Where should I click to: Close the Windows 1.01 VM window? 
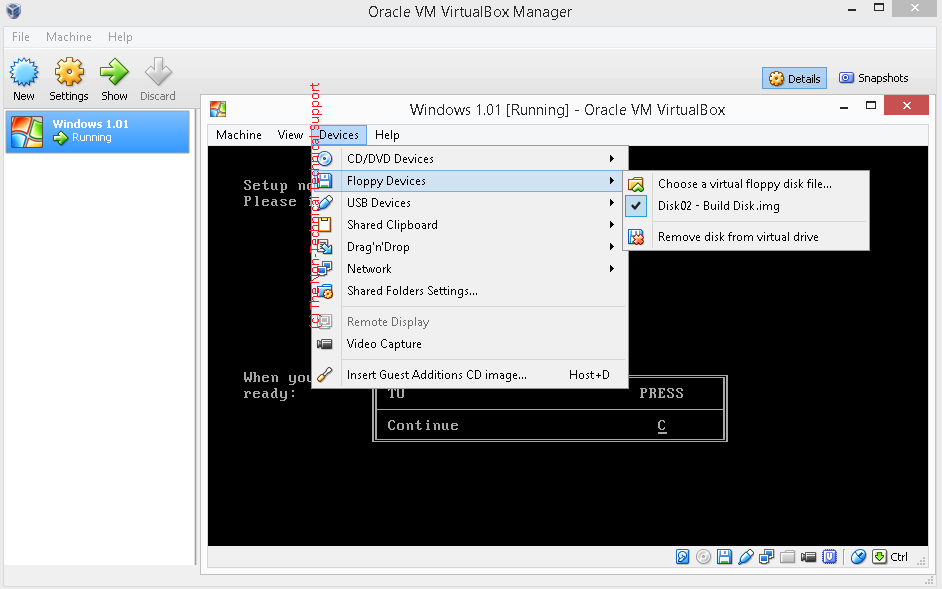pyautogui.click(x=907, y=106)
